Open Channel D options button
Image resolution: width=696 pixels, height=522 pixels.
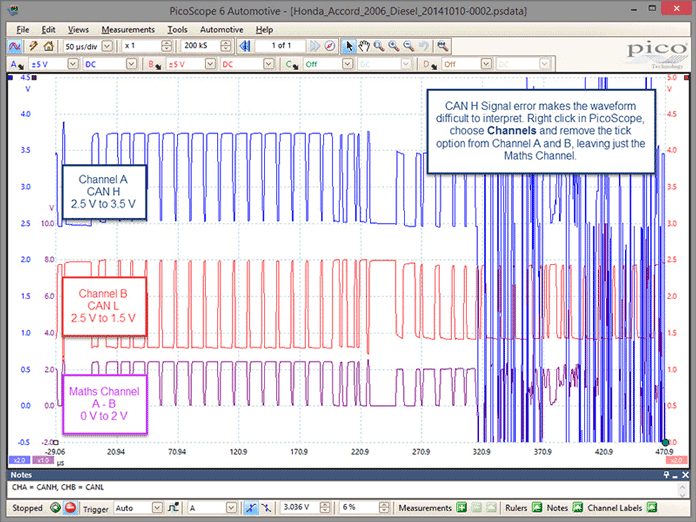429,64
